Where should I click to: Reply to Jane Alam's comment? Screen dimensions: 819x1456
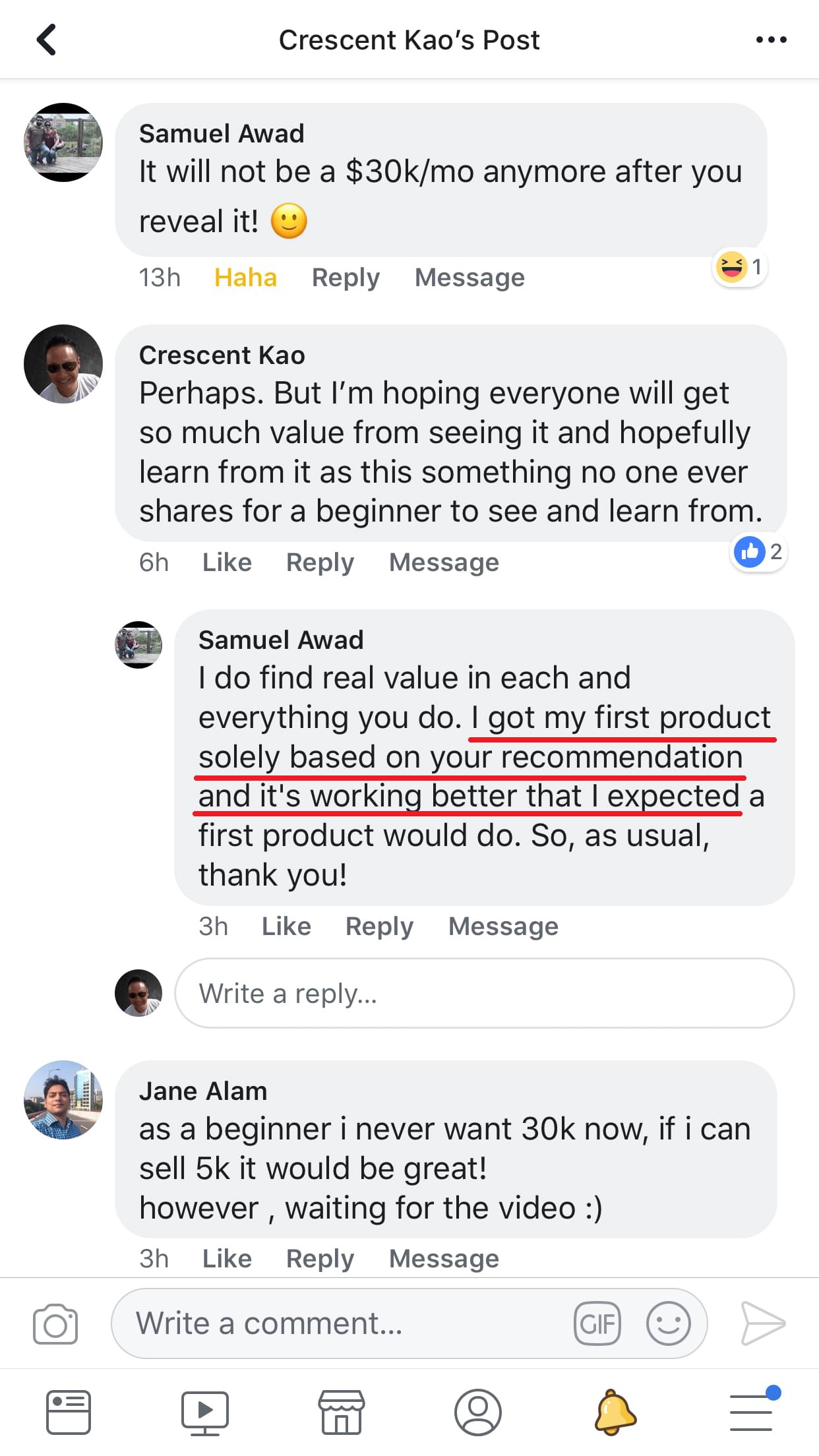pyautogui.click(x=320, y=1259)
